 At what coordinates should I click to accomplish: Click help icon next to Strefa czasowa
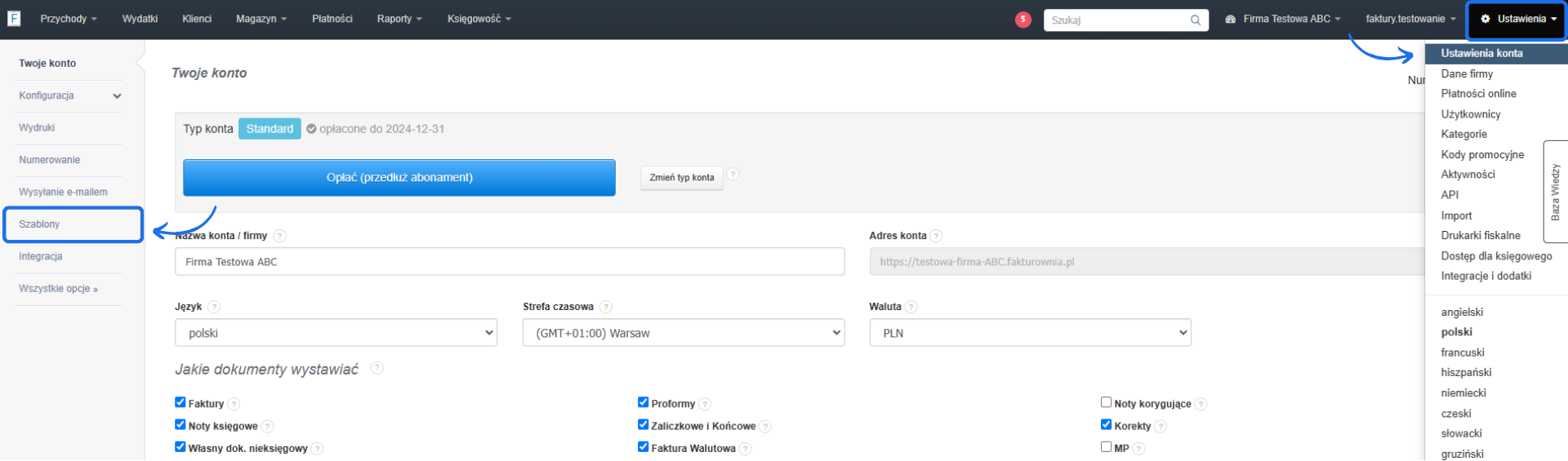pos(605,307)
